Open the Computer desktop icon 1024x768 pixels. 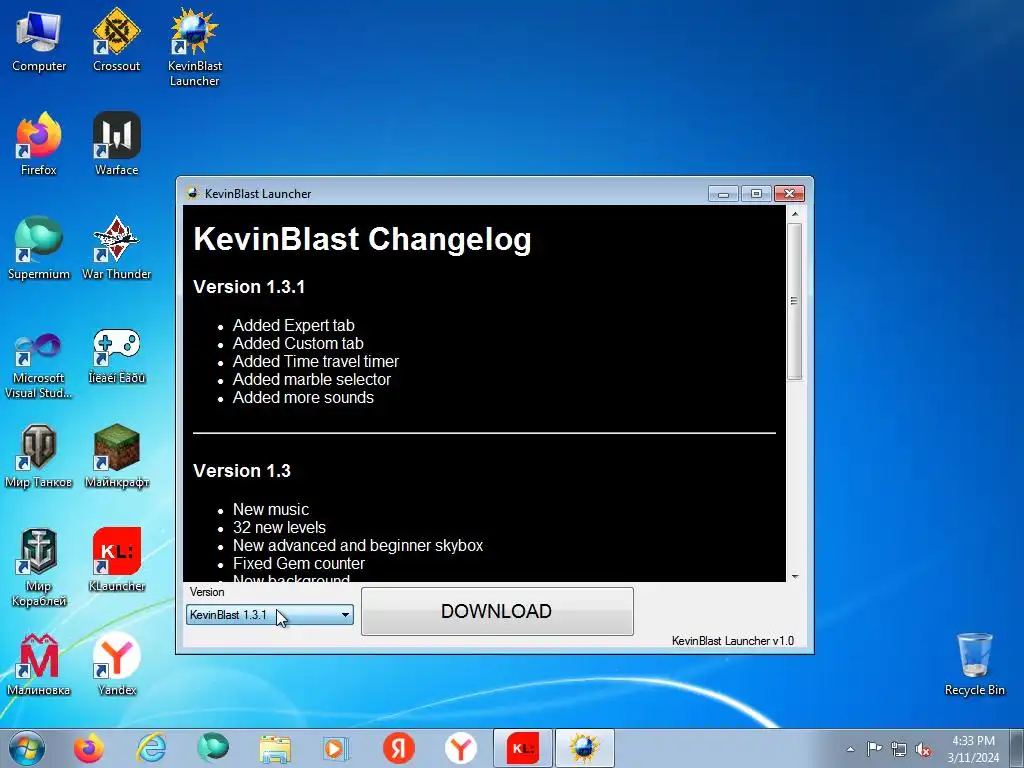pyautogui.click(x=39, y=42)
